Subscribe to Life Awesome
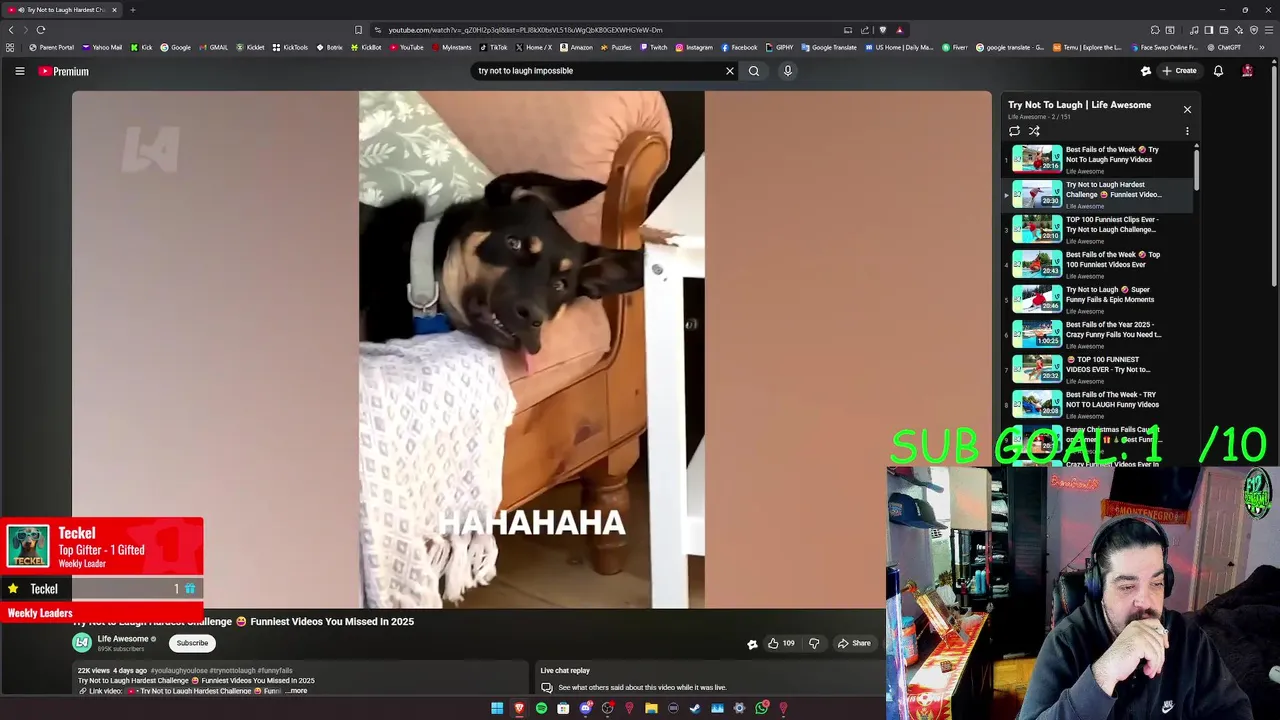The height and width of the screenshot is (720, 1280). [192, 643]
